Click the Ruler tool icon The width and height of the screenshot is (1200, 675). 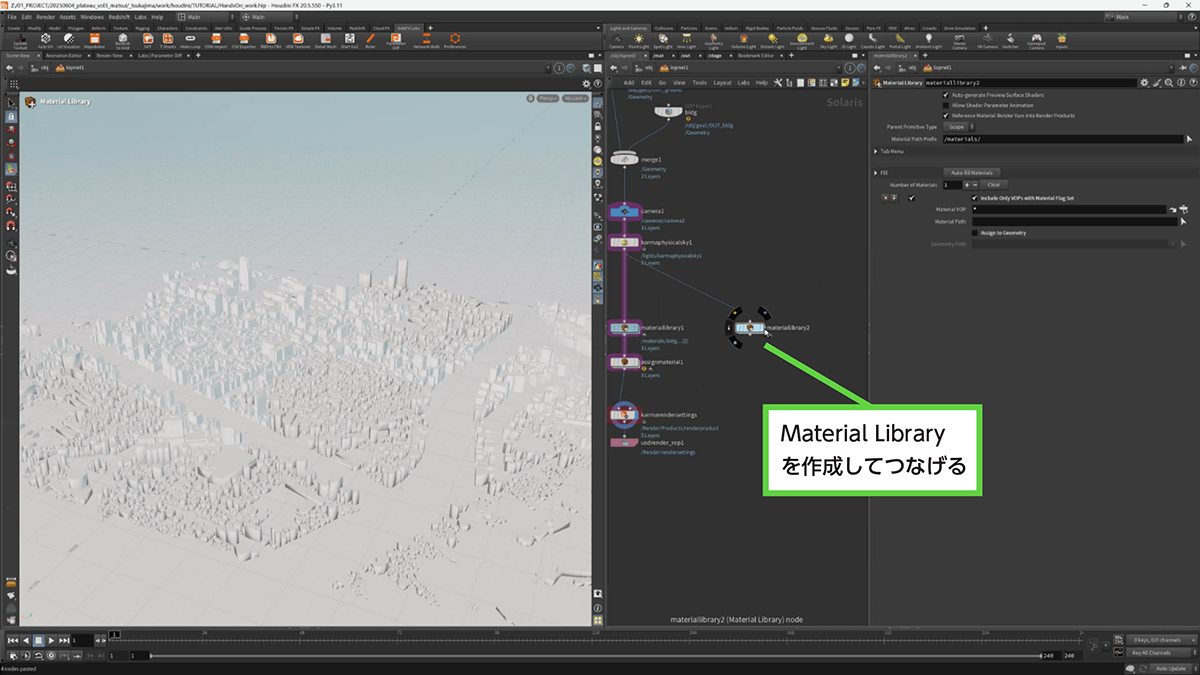coord(370,38)
